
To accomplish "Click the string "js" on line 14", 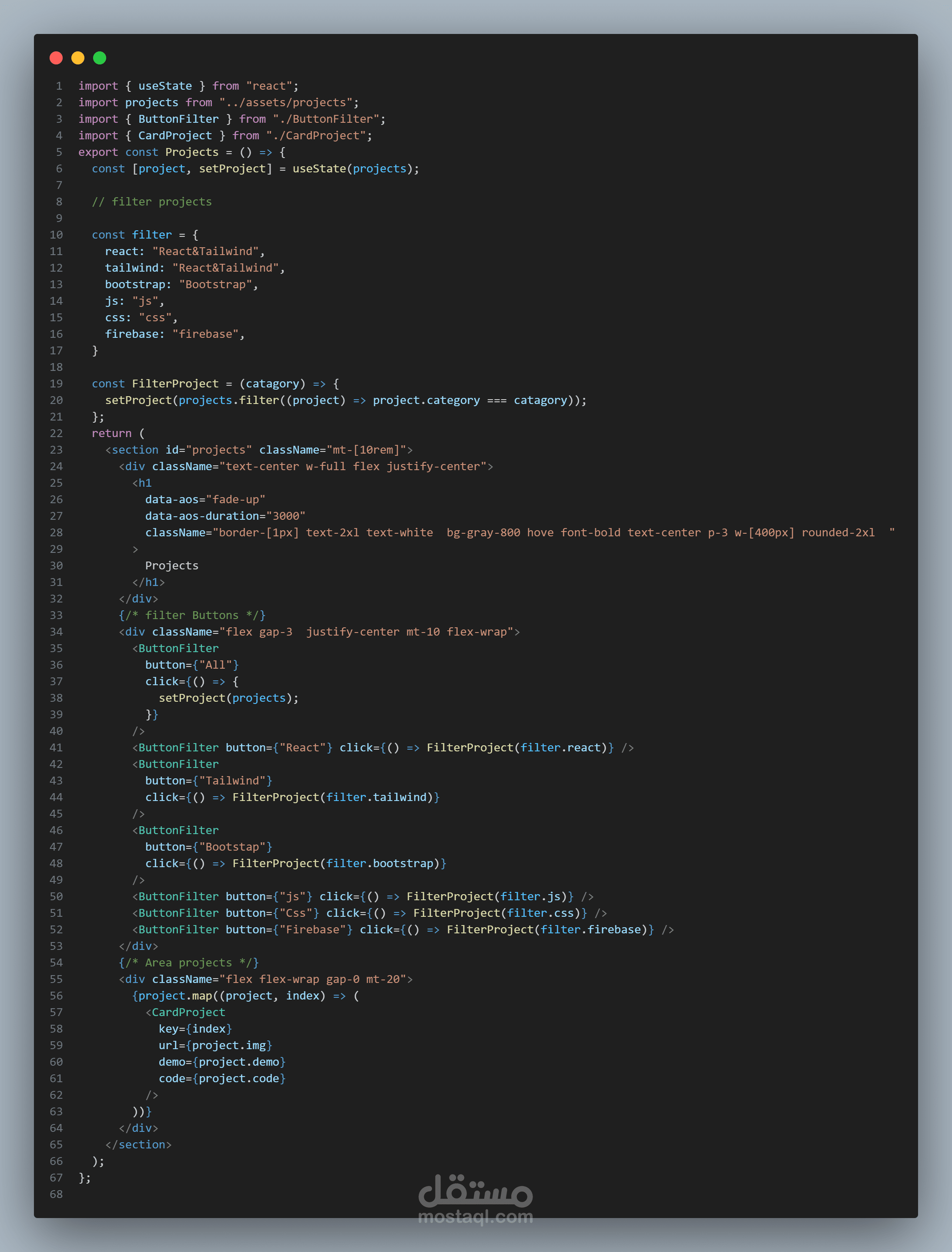I will tap(145, 300).
